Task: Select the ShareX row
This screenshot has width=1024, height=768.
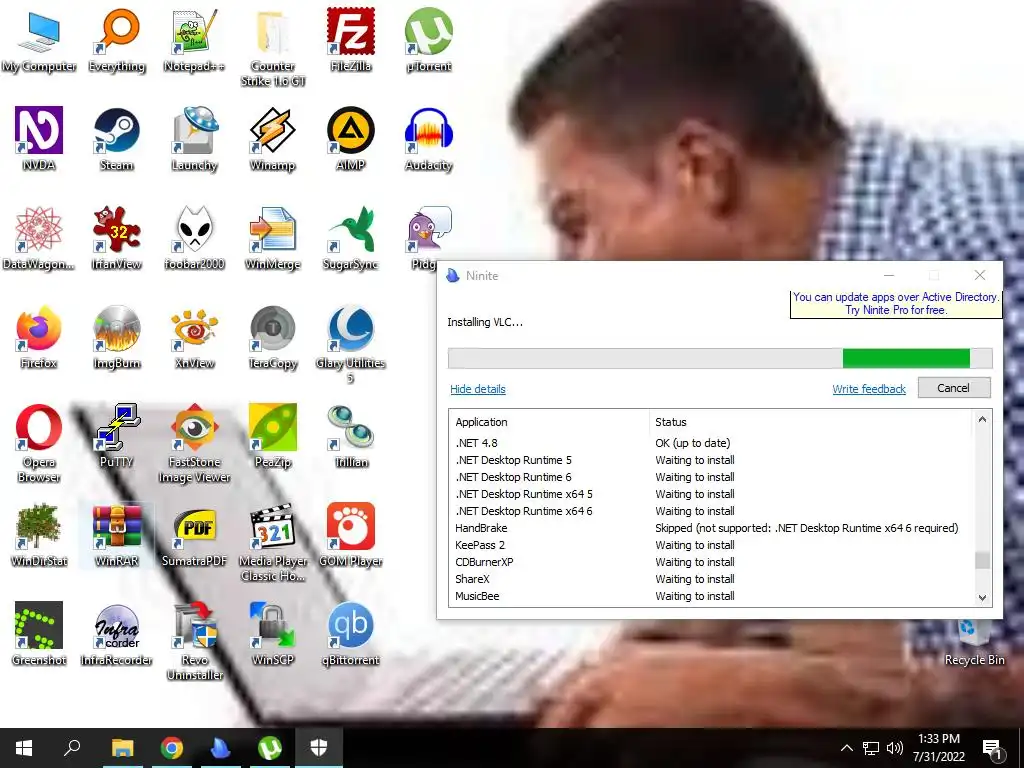Action: coord(712,579)
